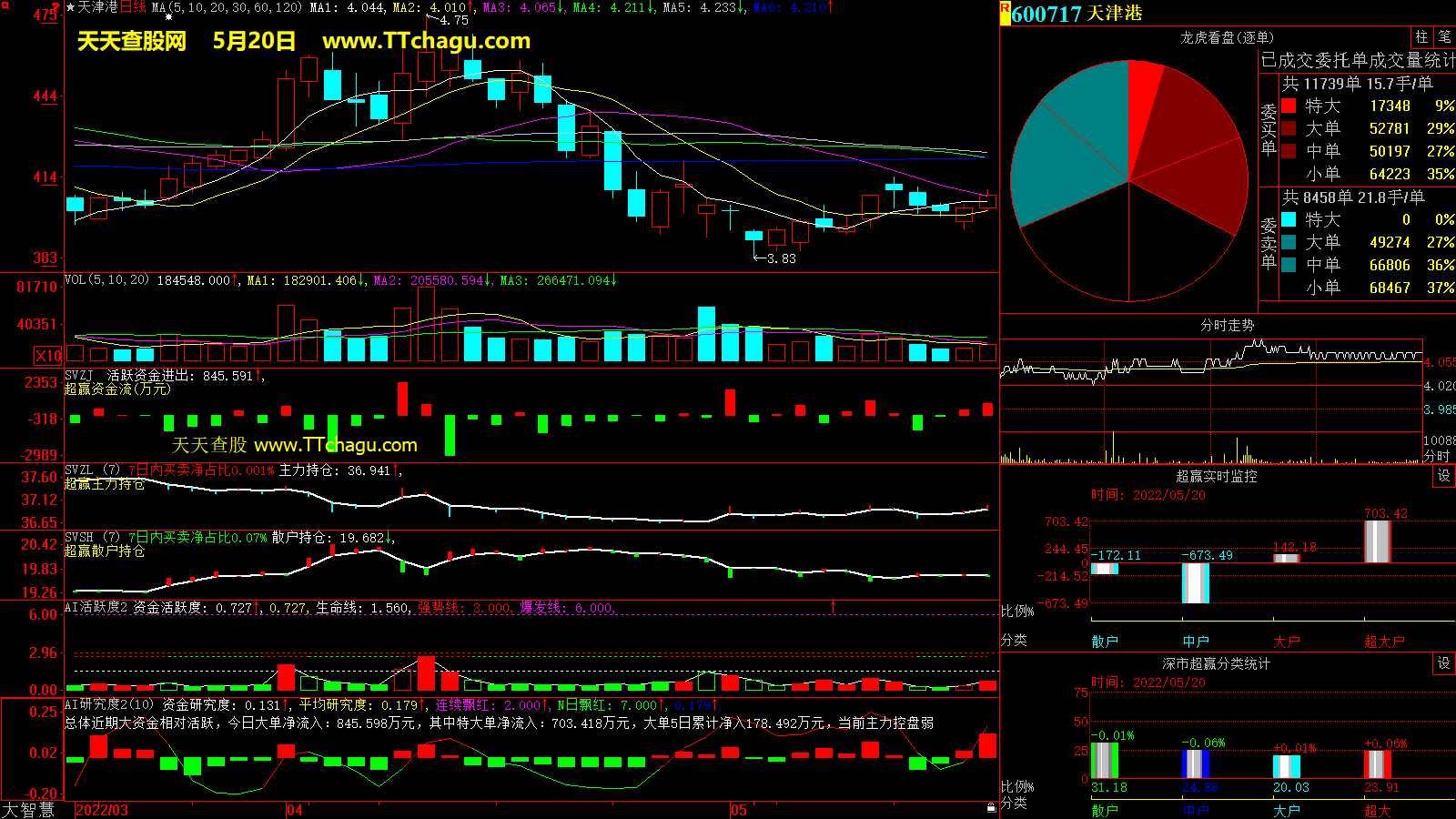1456x819 pixels.
Task: Select the 散户 category in 超赢实时监控
Action: tap(1104, 642)
